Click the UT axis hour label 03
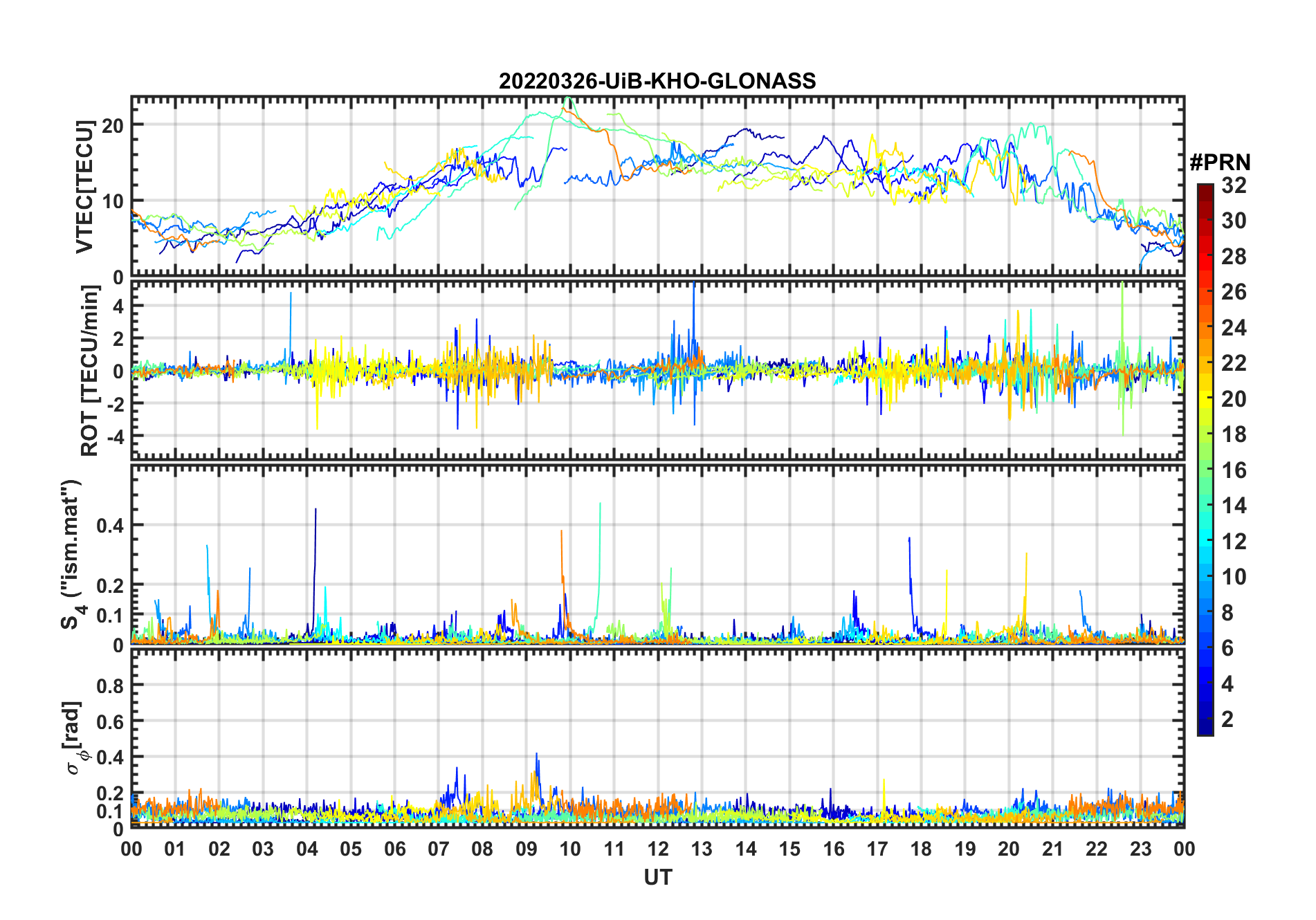This screenshot has height=920, width=1316. 263,849
